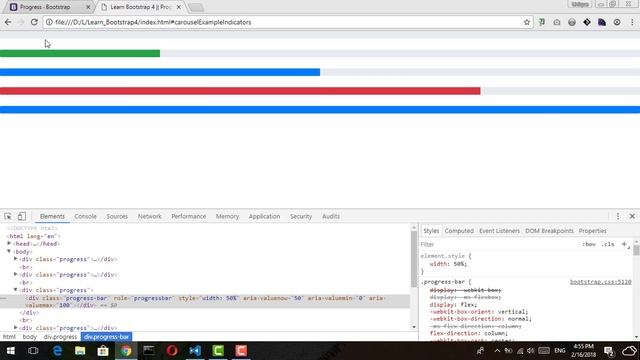Open the DevTools customize menu (three dots)
The height and width of the screenshot is (360, 640).
point(618,216)
